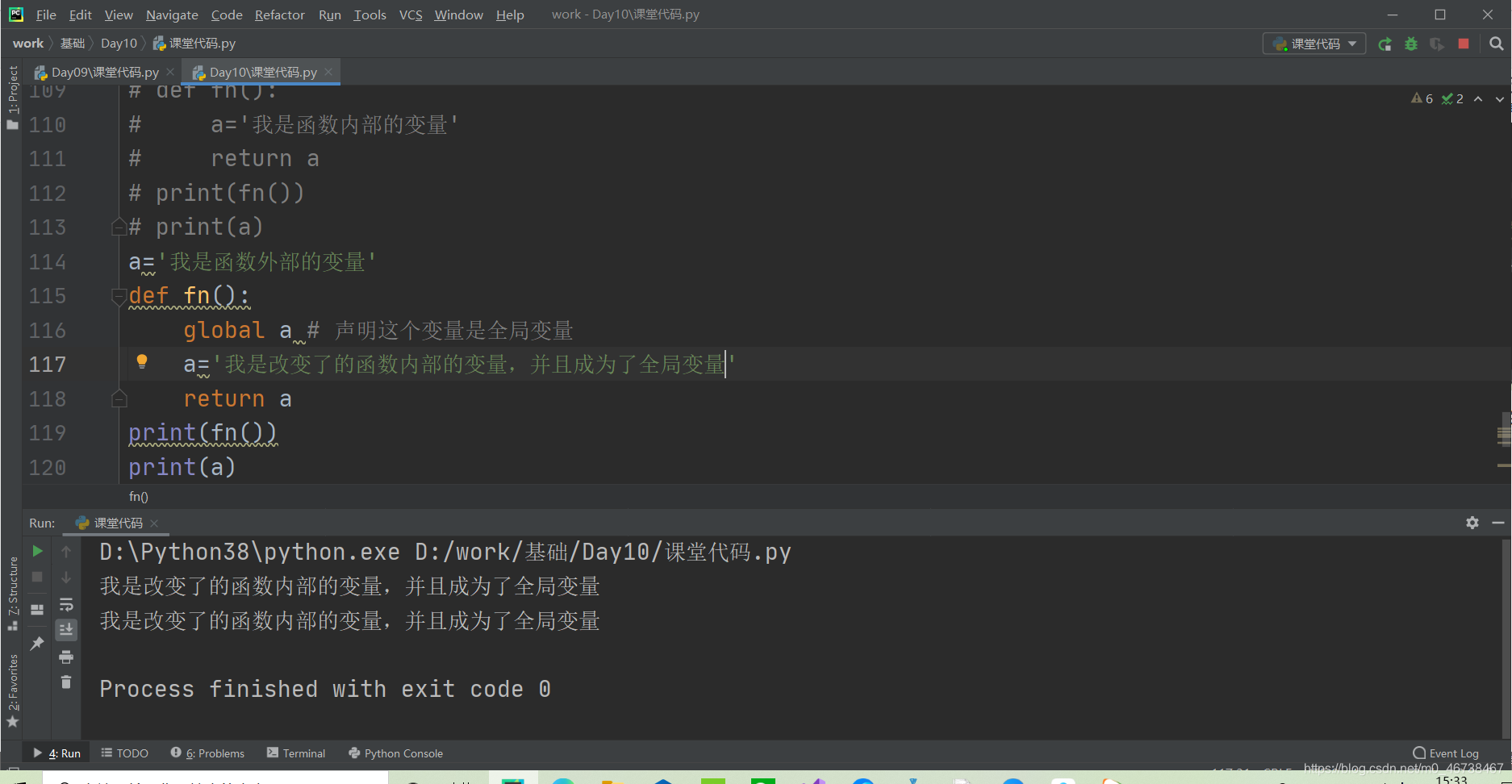Click the yellow lightbulb intention icon
1512x784 pixels.
tap(142, 362)
